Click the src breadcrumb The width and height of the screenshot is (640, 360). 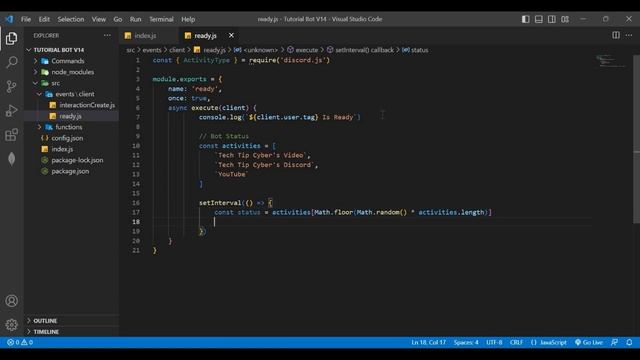(130, 50)
